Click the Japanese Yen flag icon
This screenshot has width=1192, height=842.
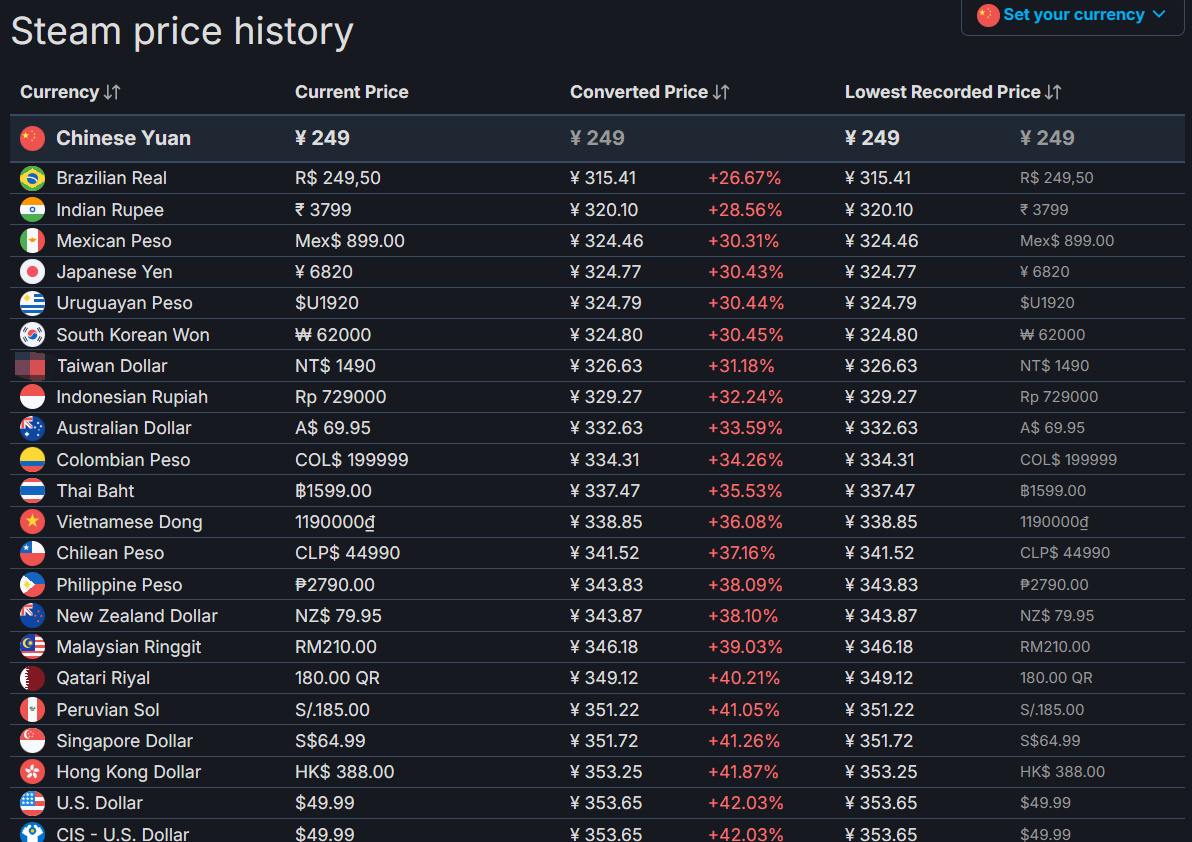pyautogui.click(x=32, y=272)
